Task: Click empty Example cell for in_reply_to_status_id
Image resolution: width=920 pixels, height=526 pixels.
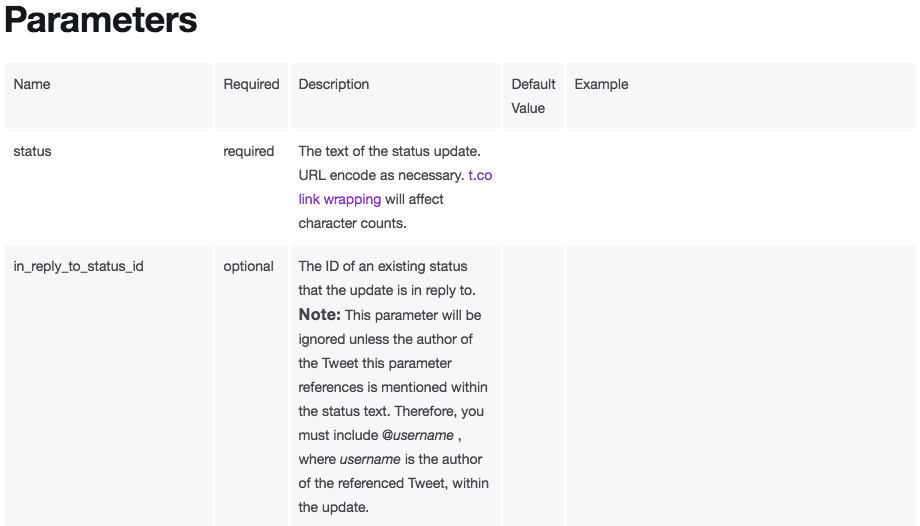Action: pos(740,385)
